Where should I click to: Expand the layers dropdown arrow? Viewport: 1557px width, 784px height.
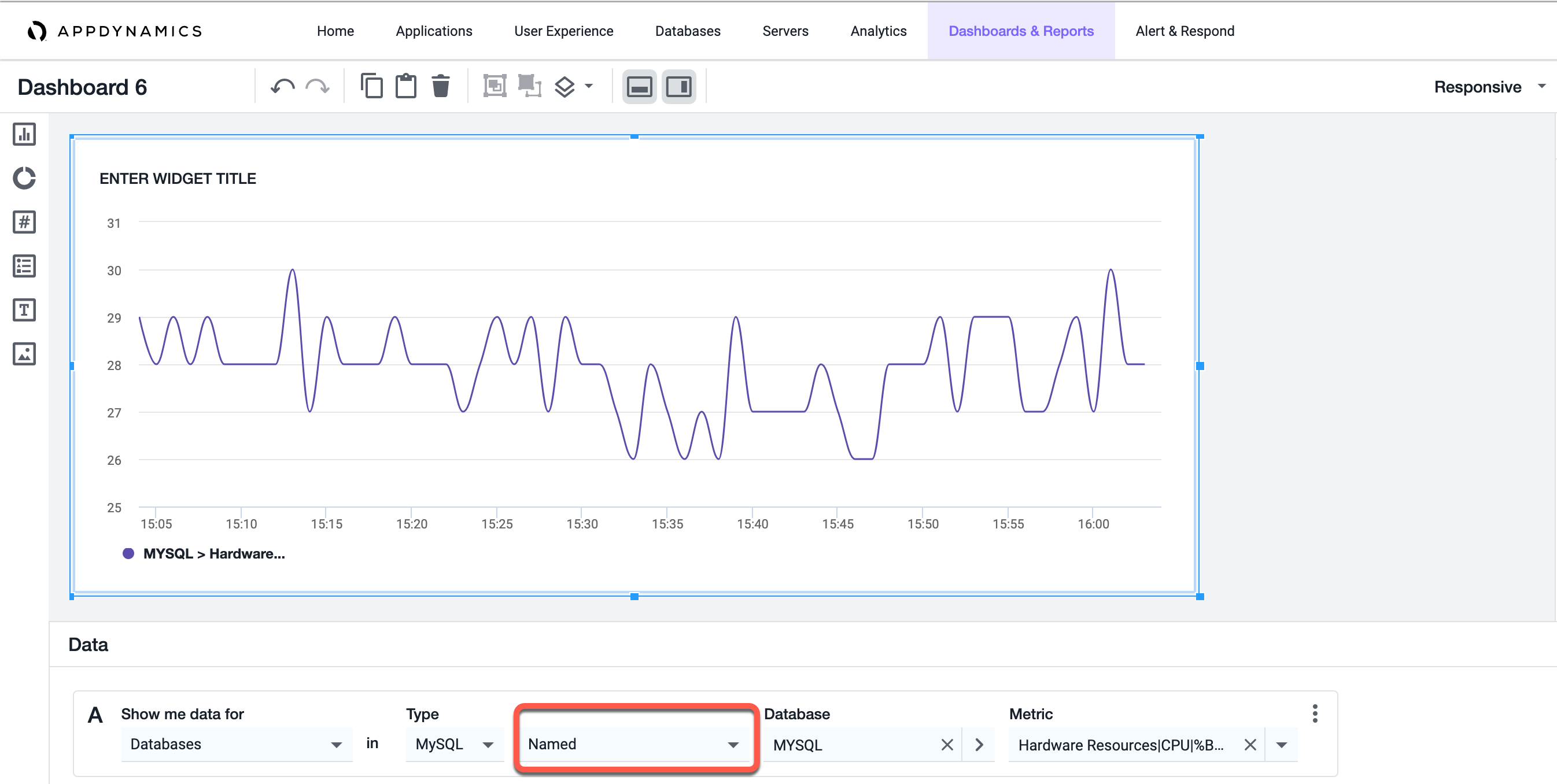(589, 86)
